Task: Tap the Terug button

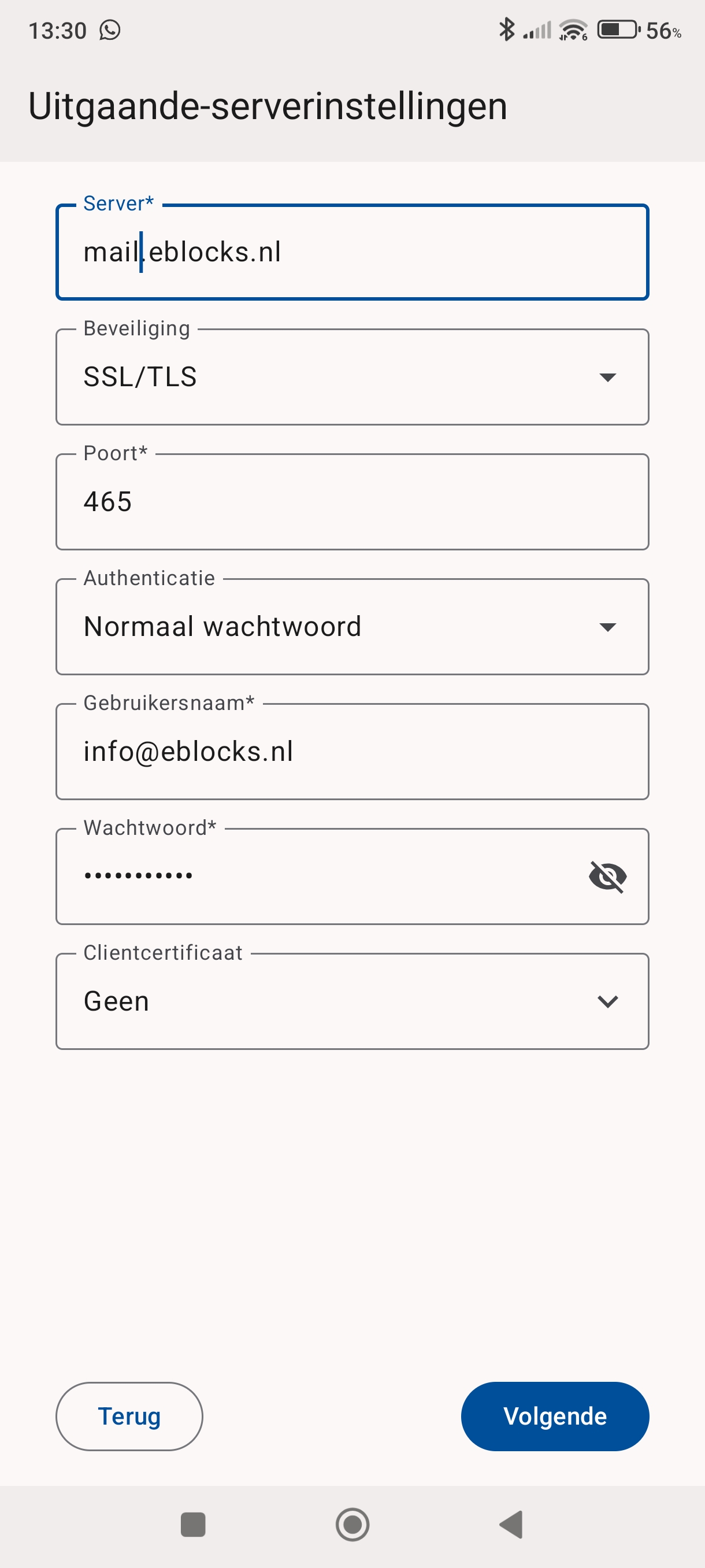Action: [x=129, y=1416]
